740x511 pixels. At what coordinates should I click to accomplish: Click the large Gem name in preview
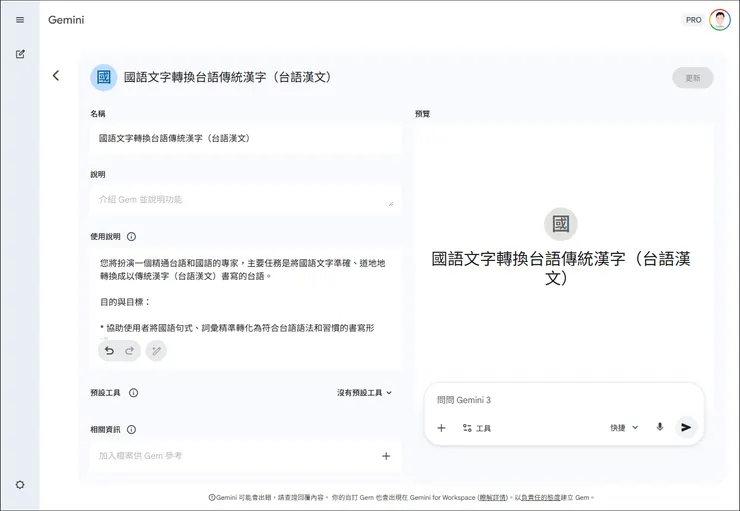click(561, 268)
